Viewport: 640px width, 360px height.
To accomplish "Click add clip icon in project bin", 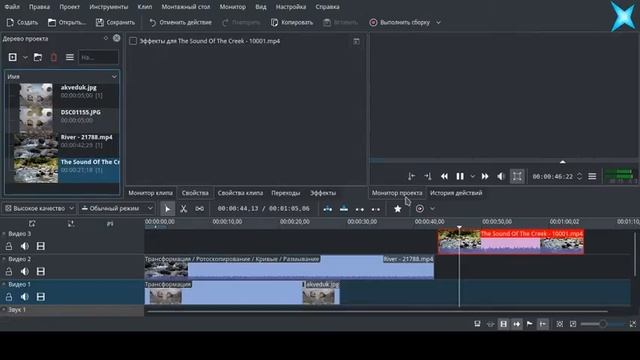I will pyautogui.click(x=13, y=57).
